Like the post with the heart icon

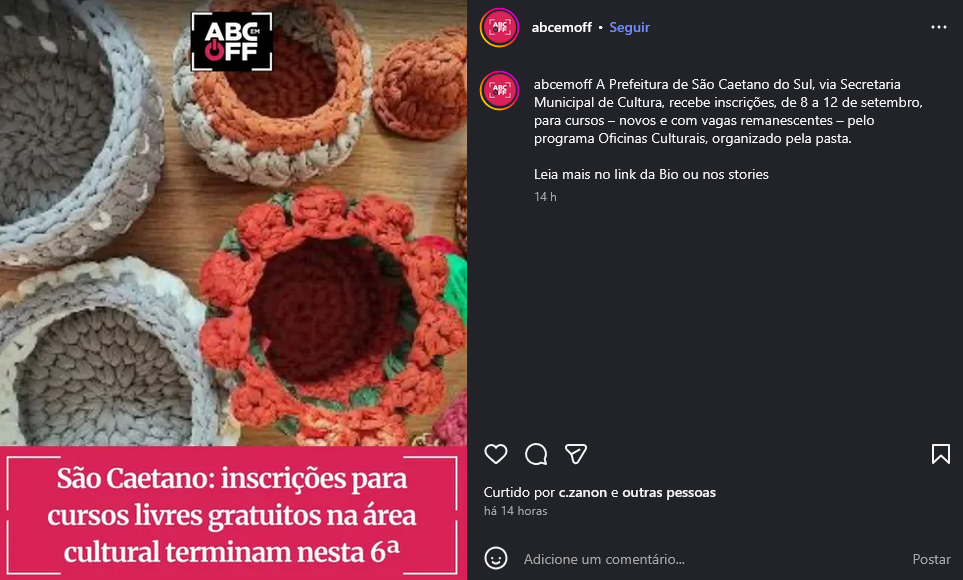(x=496, y=454)
